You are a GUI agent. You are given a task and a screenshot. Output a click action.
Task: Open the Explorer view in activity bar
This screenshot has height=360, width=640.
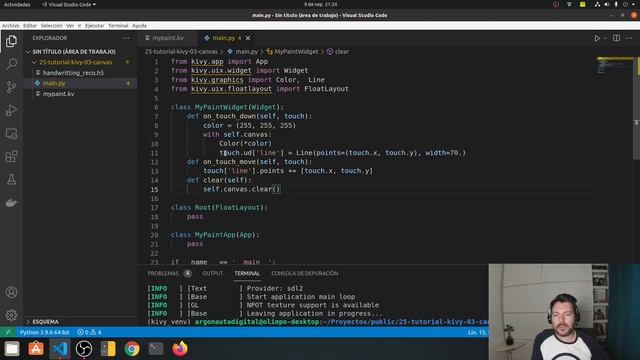click(11, 41)
